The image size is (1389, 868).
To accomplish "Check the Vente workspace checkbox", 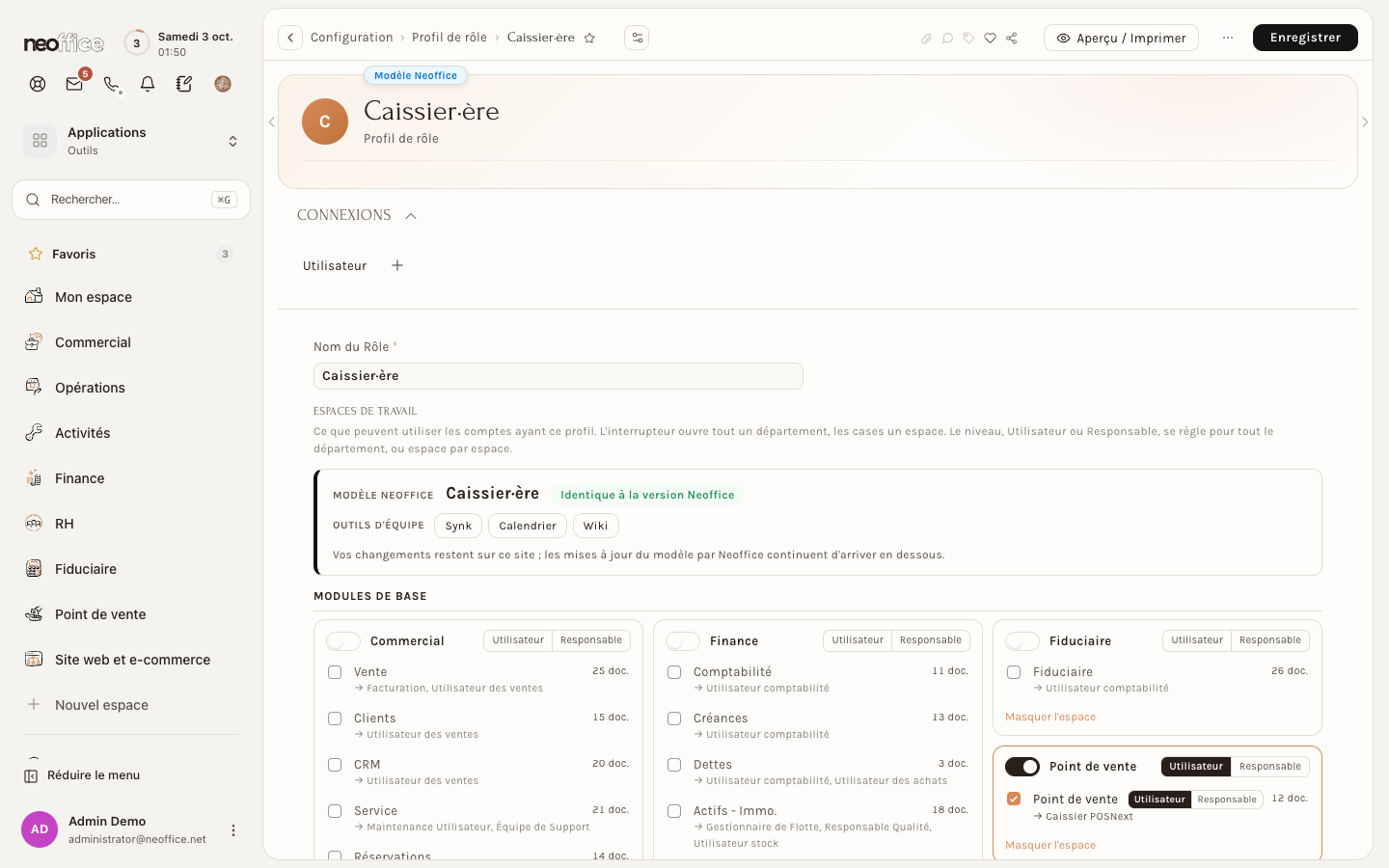I will pos(335,672).
